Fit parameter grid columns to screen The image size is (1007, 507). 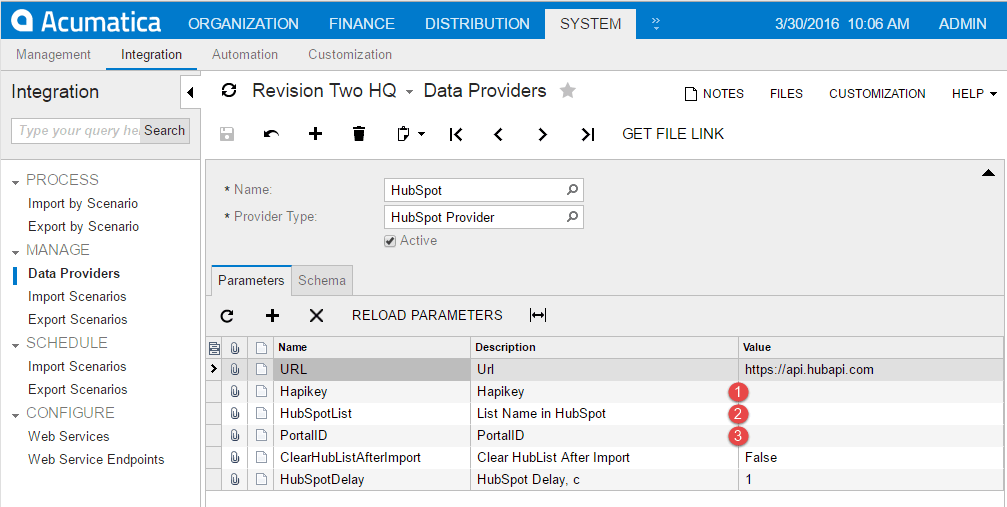tap(538, 316)
